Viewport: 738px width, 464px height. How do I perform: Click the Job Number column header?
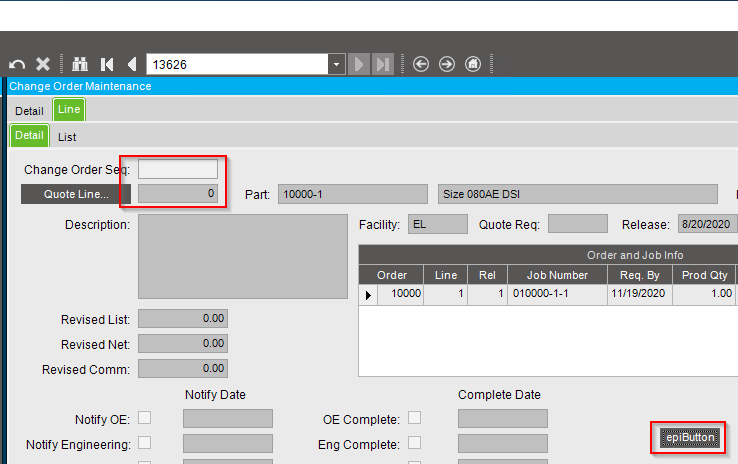click(557, 275)
